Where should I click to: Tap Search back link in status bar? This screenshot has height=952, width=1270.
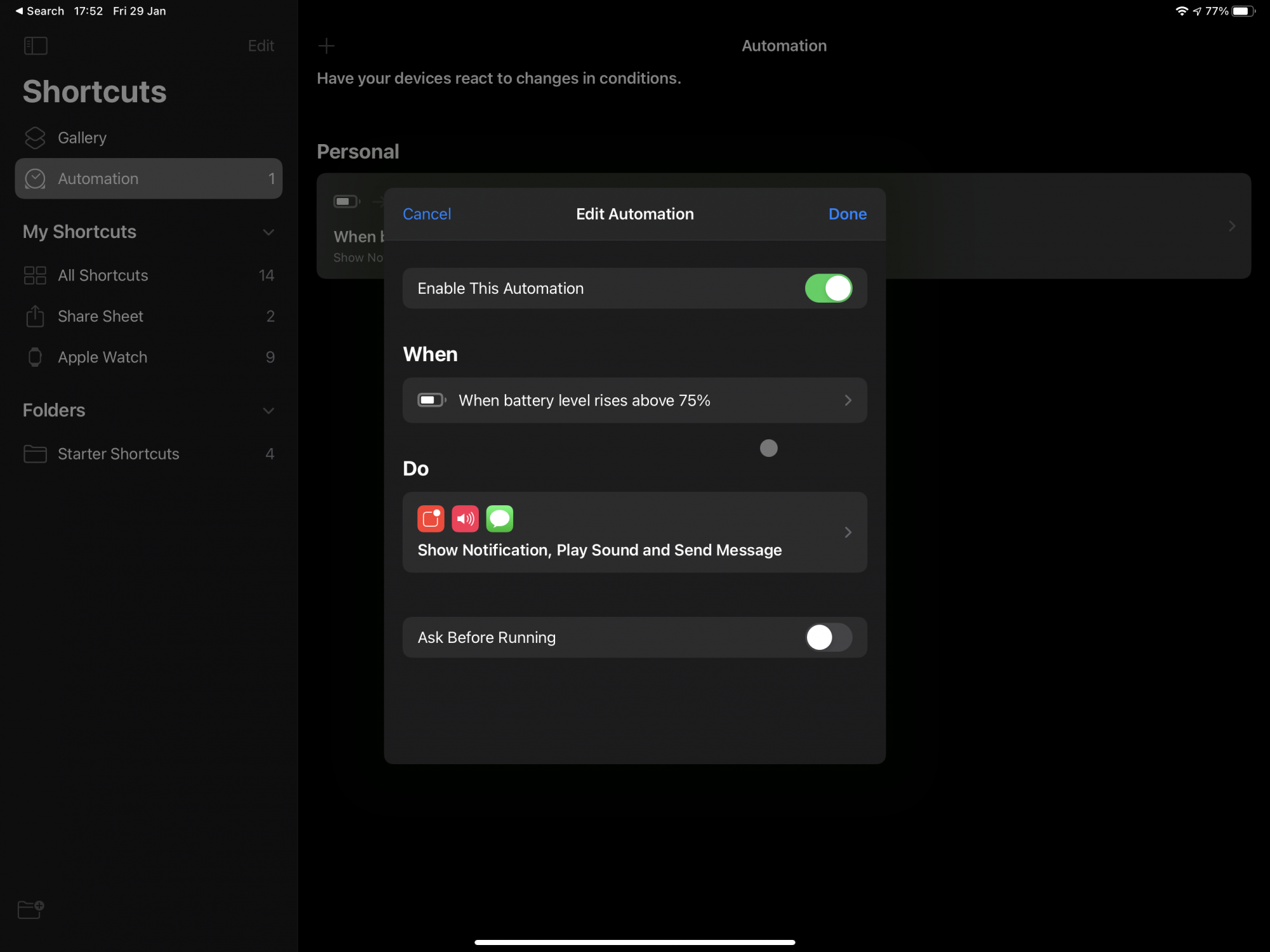[x=39, y=11]
